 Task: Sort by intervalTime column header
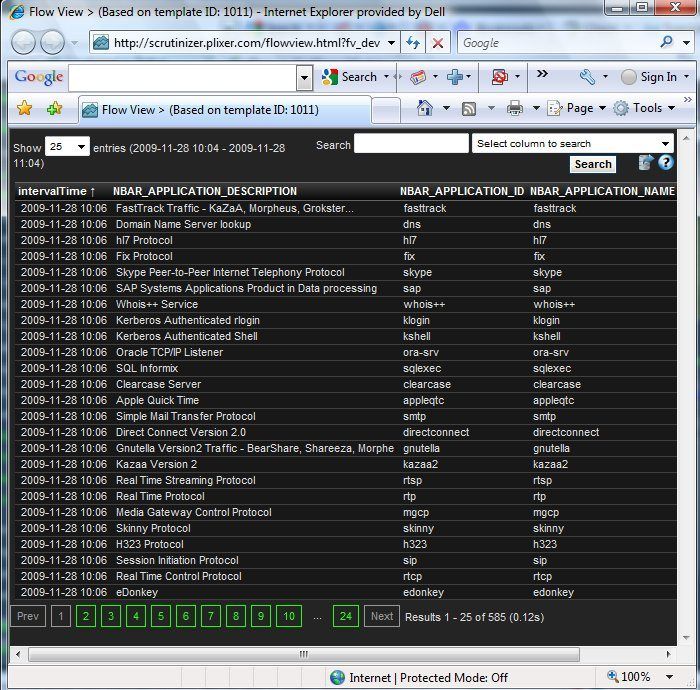57,191
